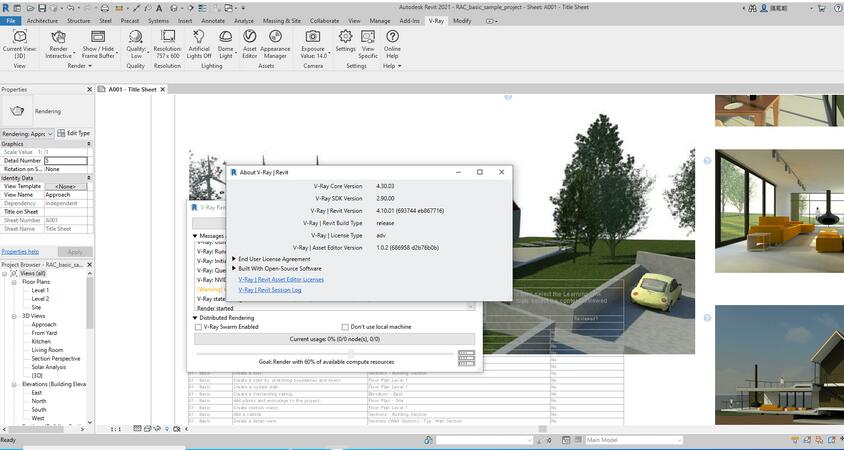The image size is (844, 450).
Task: Open V-Ray Online Help icon
Action: 392,37
